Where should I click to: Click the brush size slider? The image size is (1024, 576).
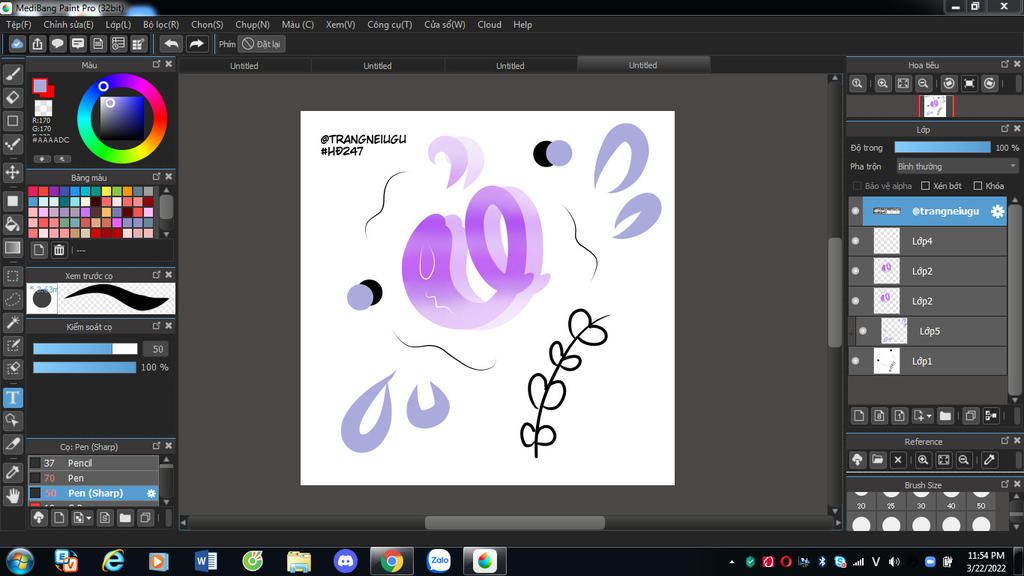tap(86, 349)
